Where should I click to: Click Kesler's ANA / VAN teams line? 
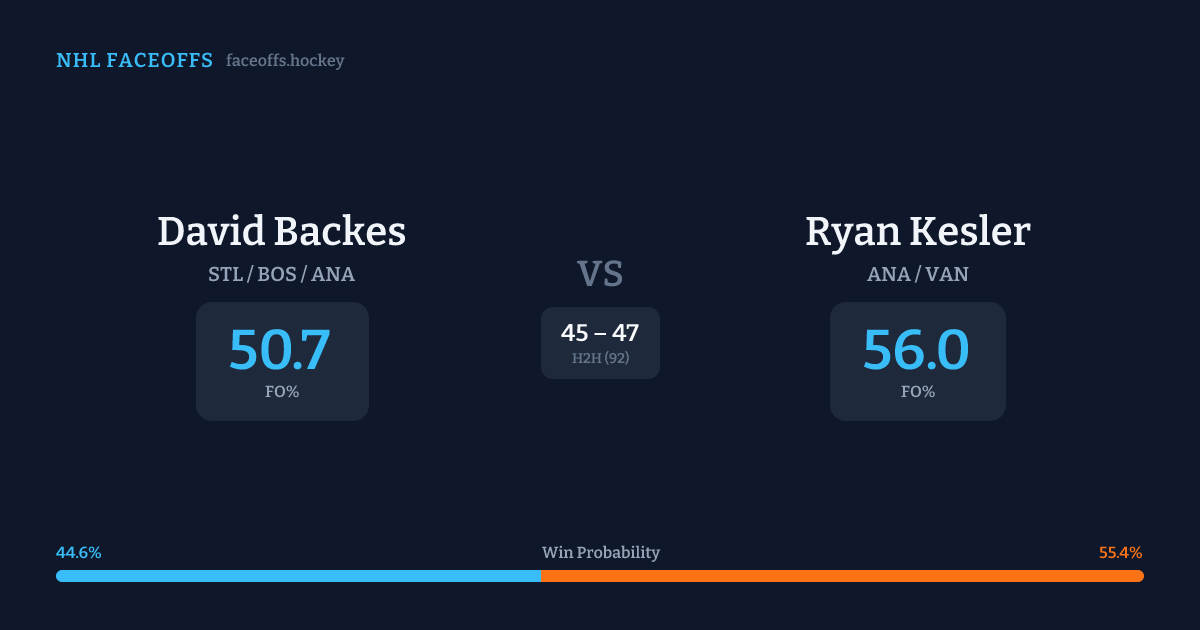pyautogui.click(x=917, y=274)
